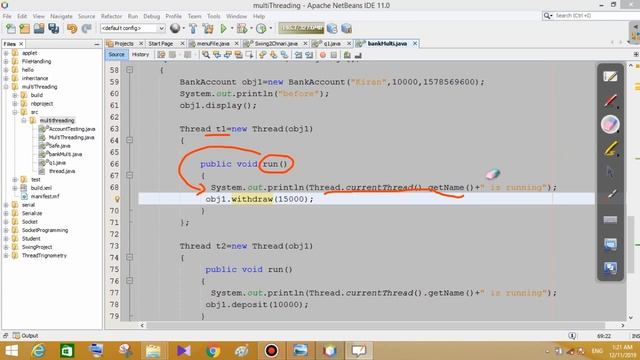Click the Source view button
This screenshot has height=360, width=640.
click(116, 54)
